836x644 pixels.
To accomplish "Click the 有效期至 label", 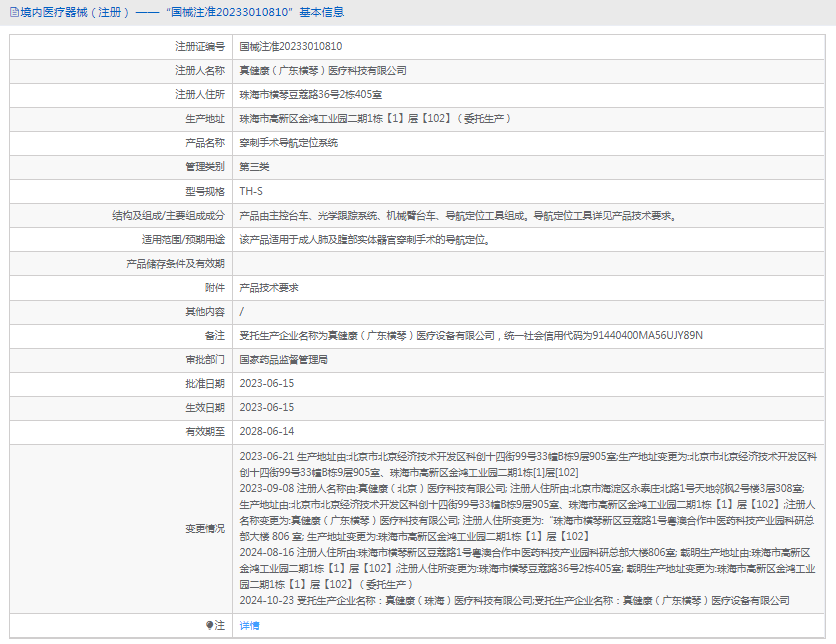I will 205,432.
